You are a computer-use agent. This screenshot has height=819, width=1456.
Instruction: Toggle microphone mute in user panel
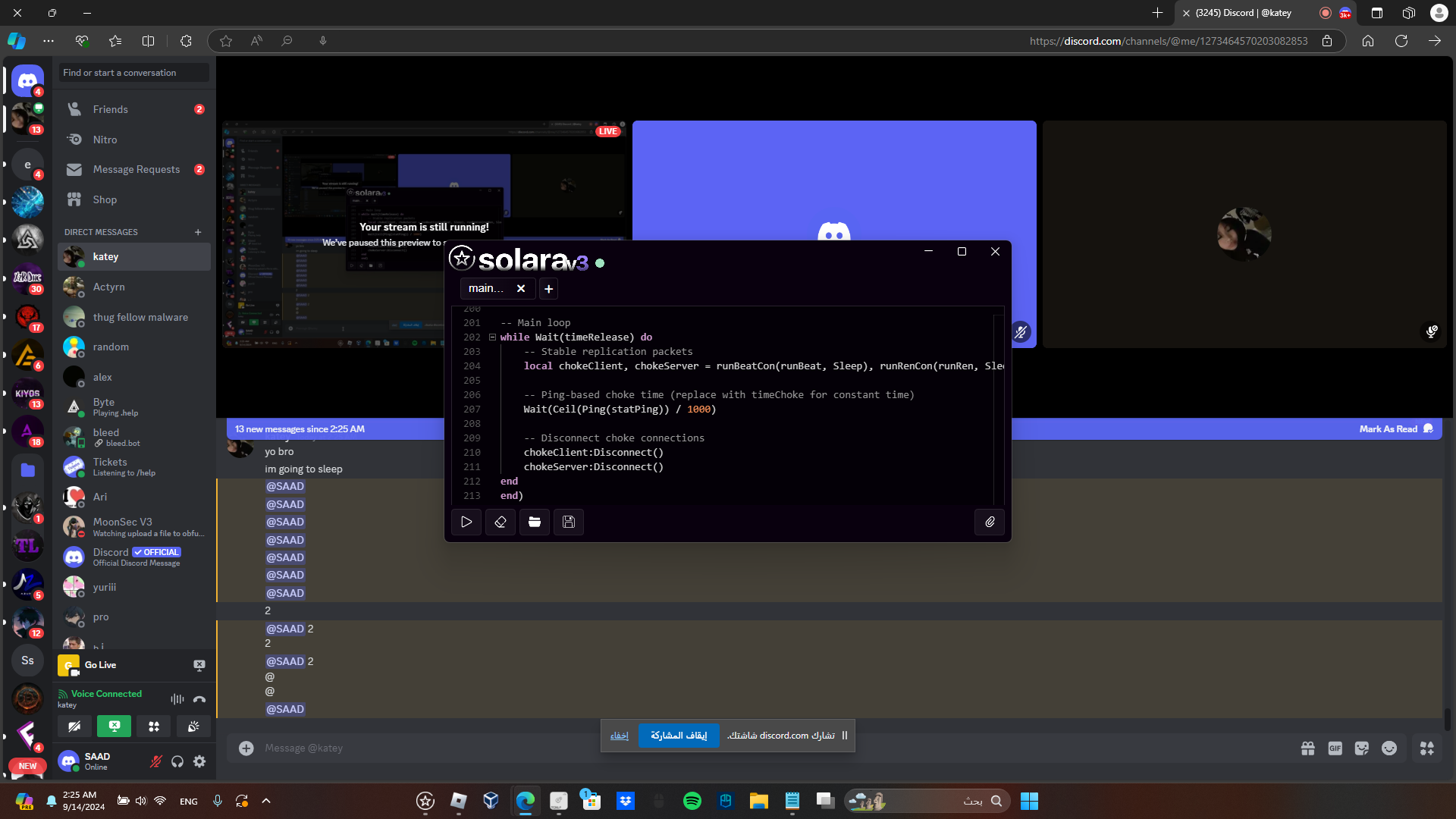155,761
